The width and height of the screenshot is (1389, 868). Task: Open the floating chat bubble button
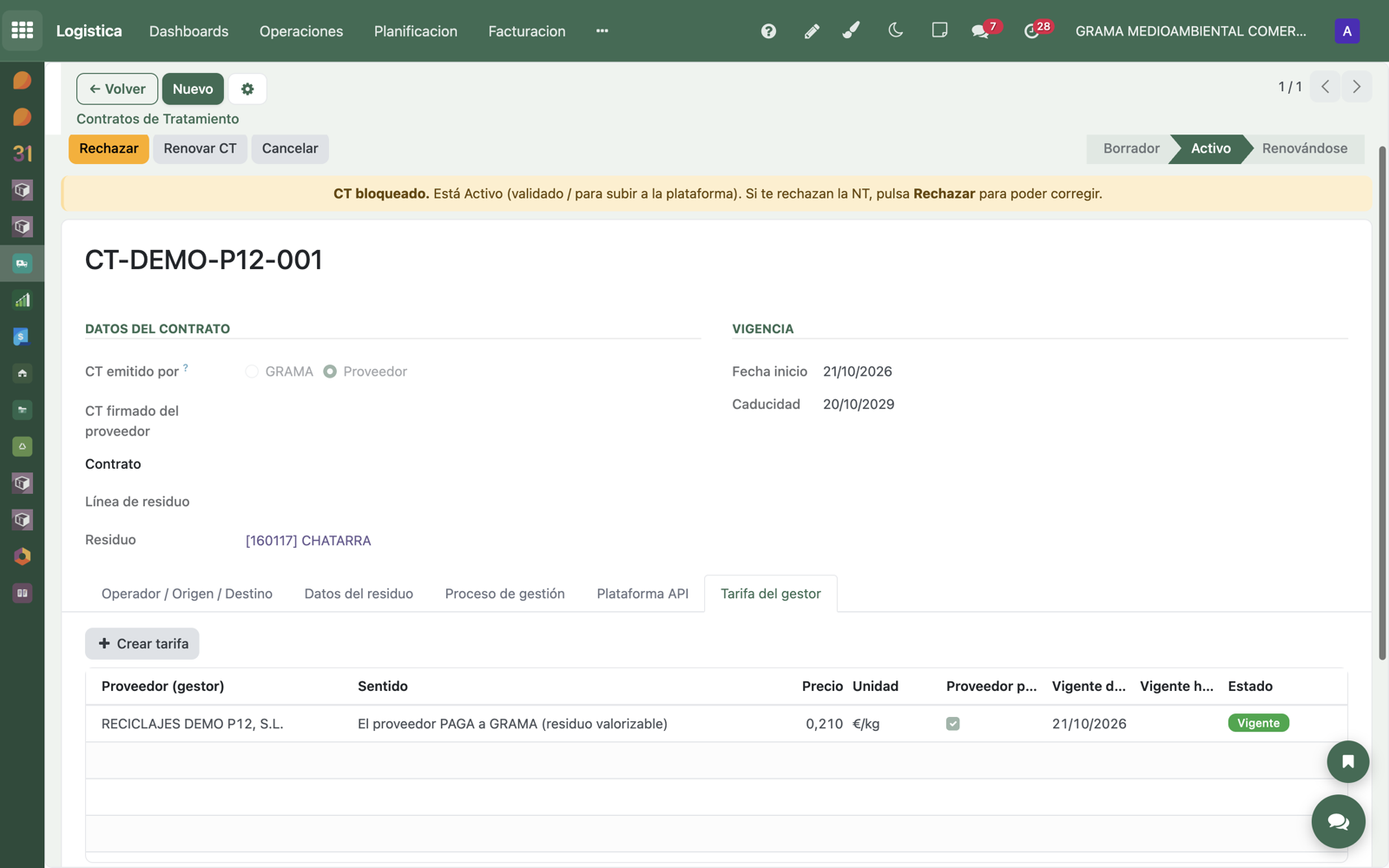[1338, 821]
